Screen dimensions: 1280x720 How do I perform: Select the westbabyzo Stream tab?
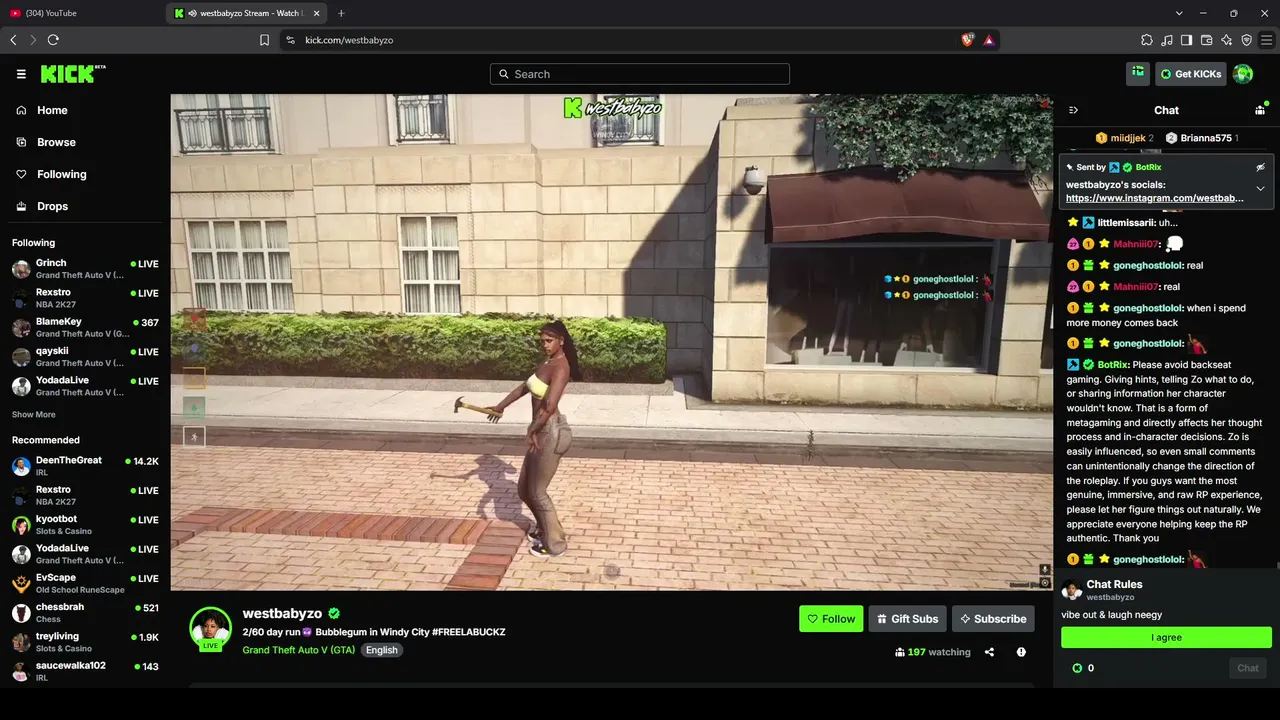point(248,13)
